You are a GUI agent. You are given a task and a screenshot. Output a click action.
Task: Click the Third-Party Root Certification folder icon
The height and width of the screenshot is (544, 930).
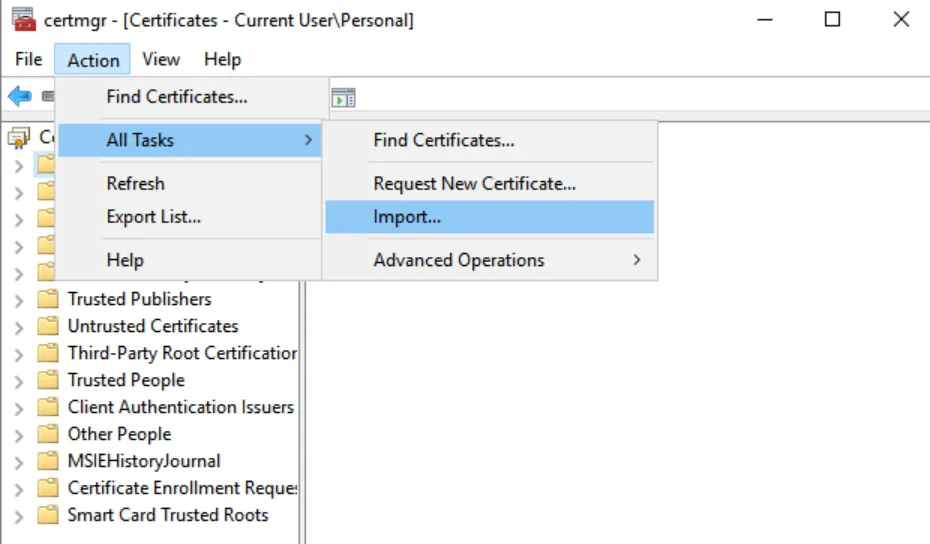48,353
